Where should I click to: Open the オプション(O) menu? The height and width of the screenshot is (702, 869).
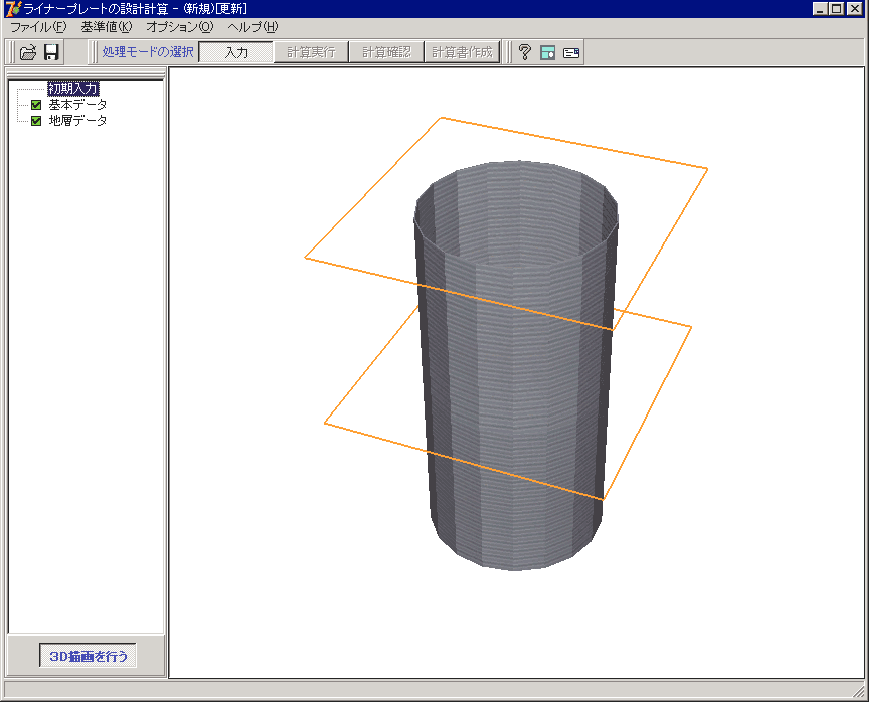point(180,27)
